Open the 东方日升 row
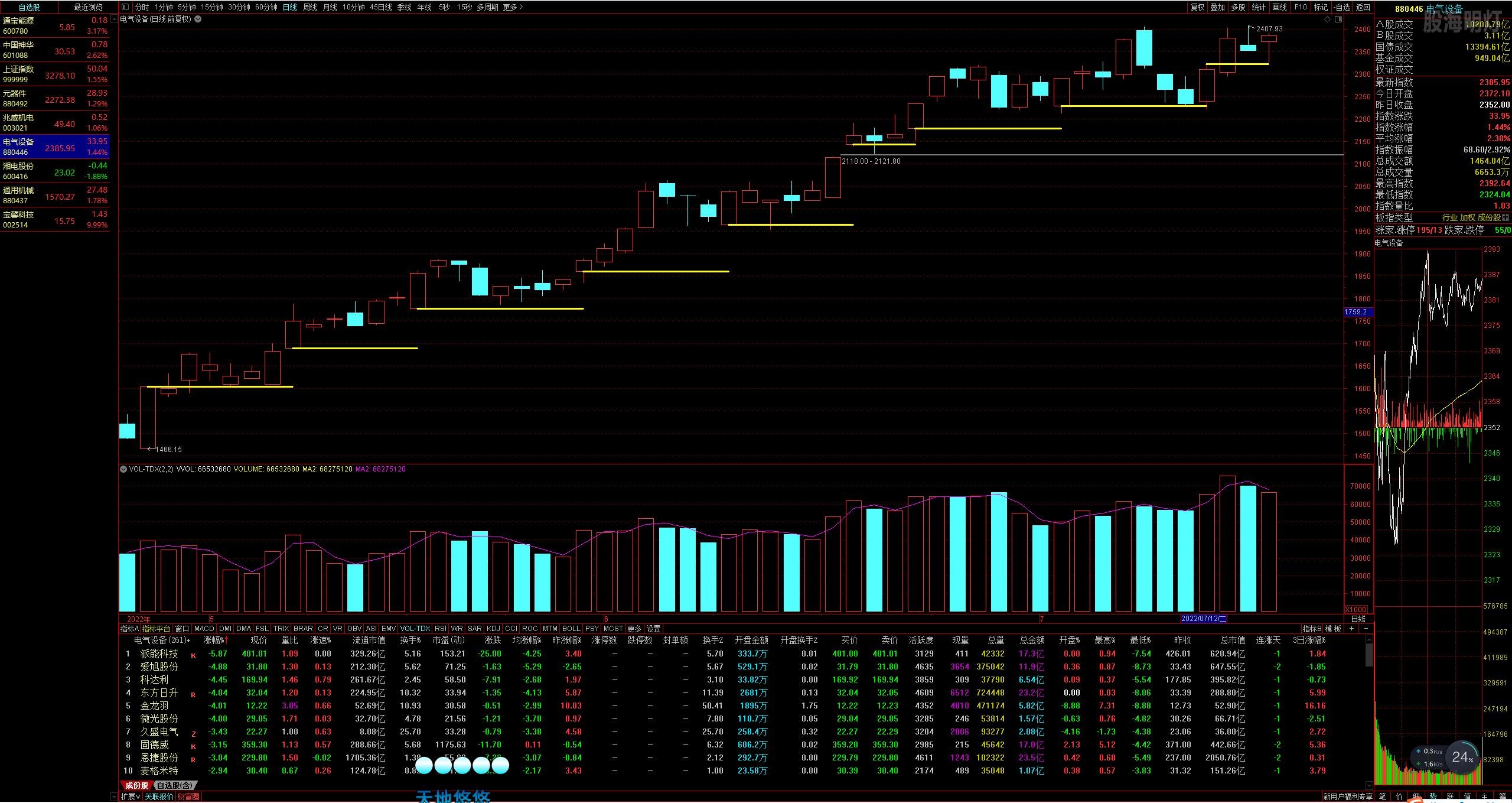1512x803 pixels. [742, 693]
